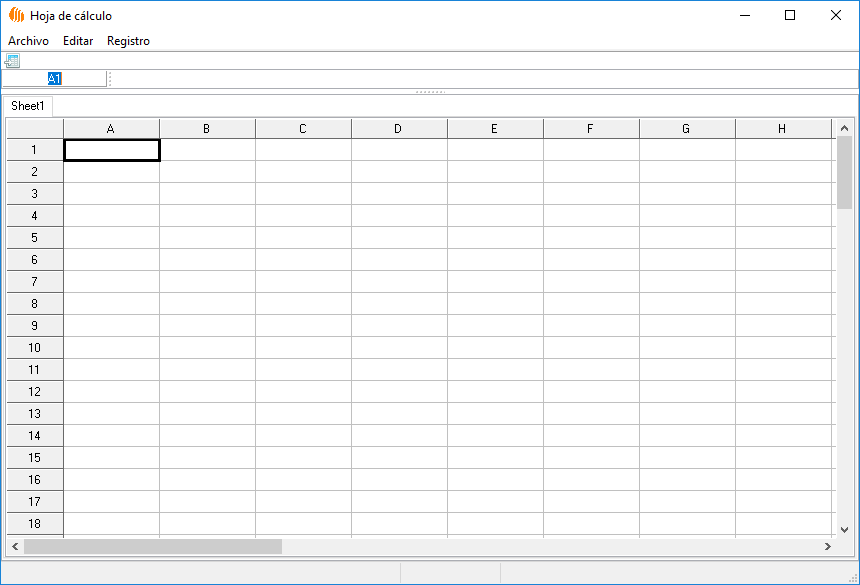Screen dimensions: 860x585
Task: Select cell B2 in the grid
Action: coord(207,172)
